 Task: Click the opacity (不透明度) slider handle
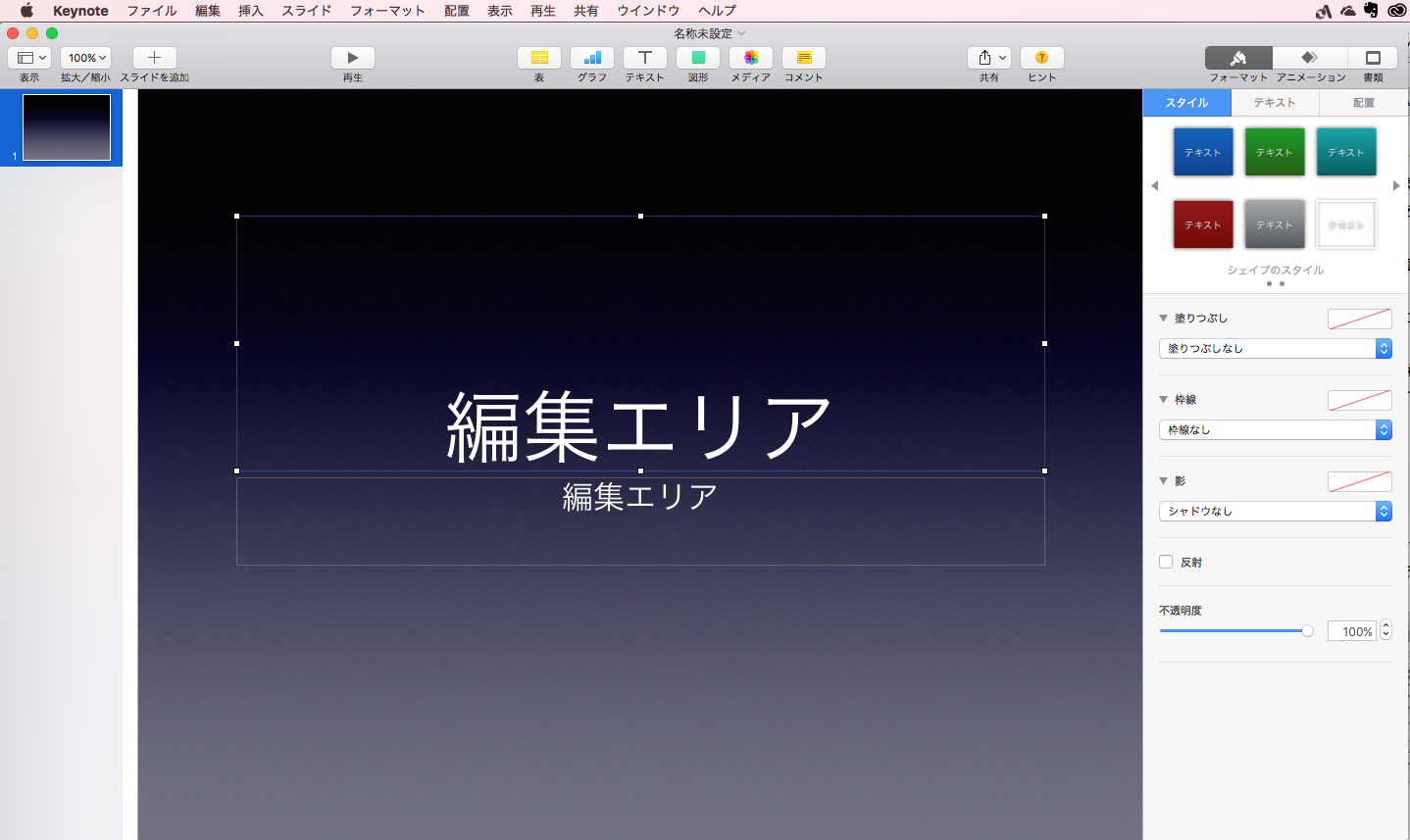click(1307, 631)
